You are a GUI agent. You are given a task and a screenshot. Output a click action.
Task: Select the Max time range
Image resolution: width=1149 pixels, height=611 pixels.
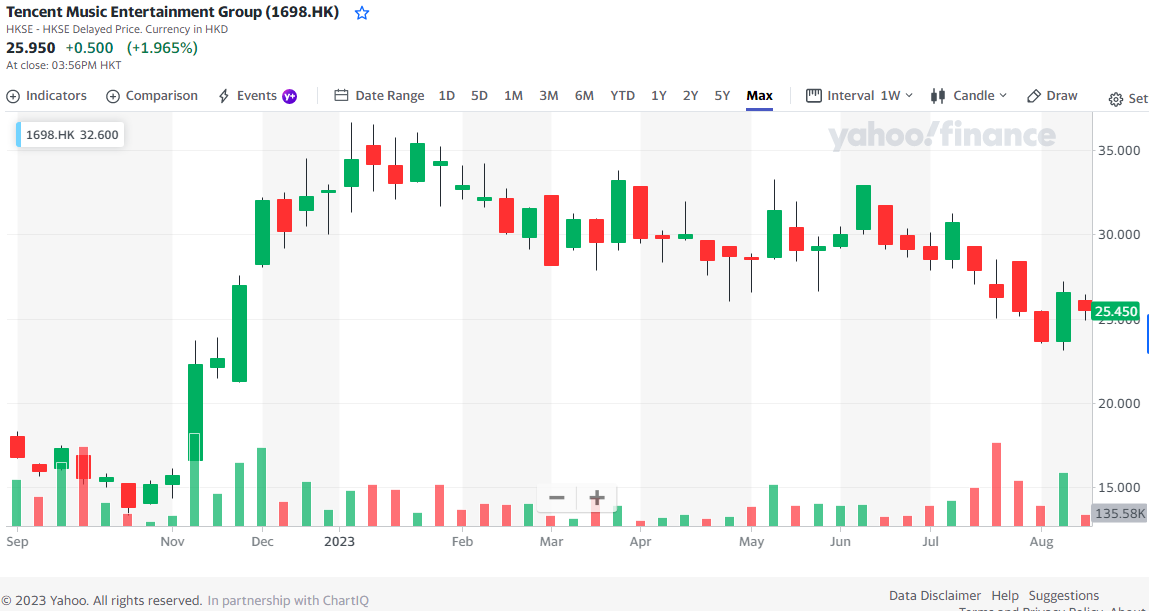point(759,96)
